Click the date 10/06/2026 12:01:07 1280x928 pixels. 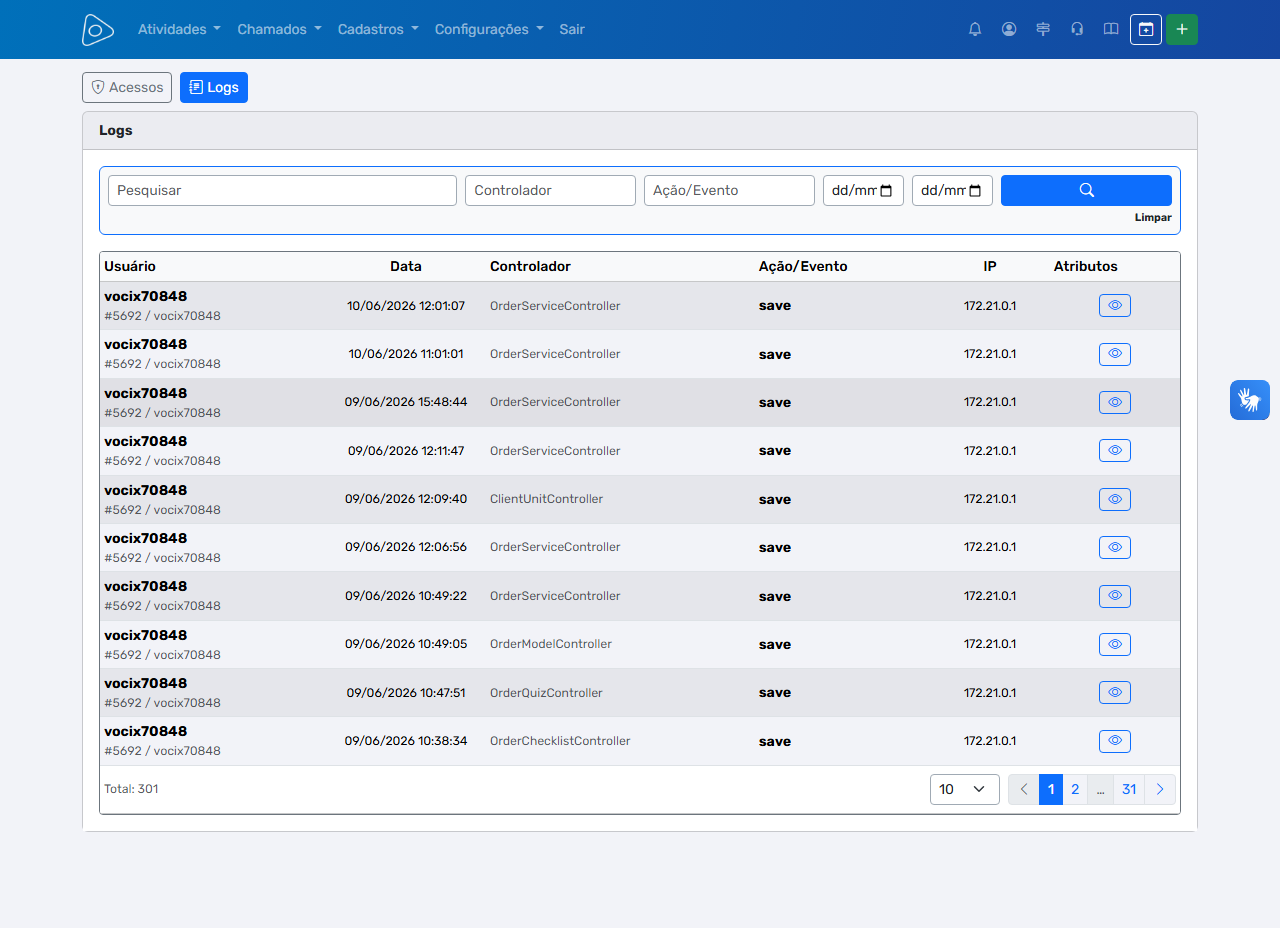tap(406, 306)
